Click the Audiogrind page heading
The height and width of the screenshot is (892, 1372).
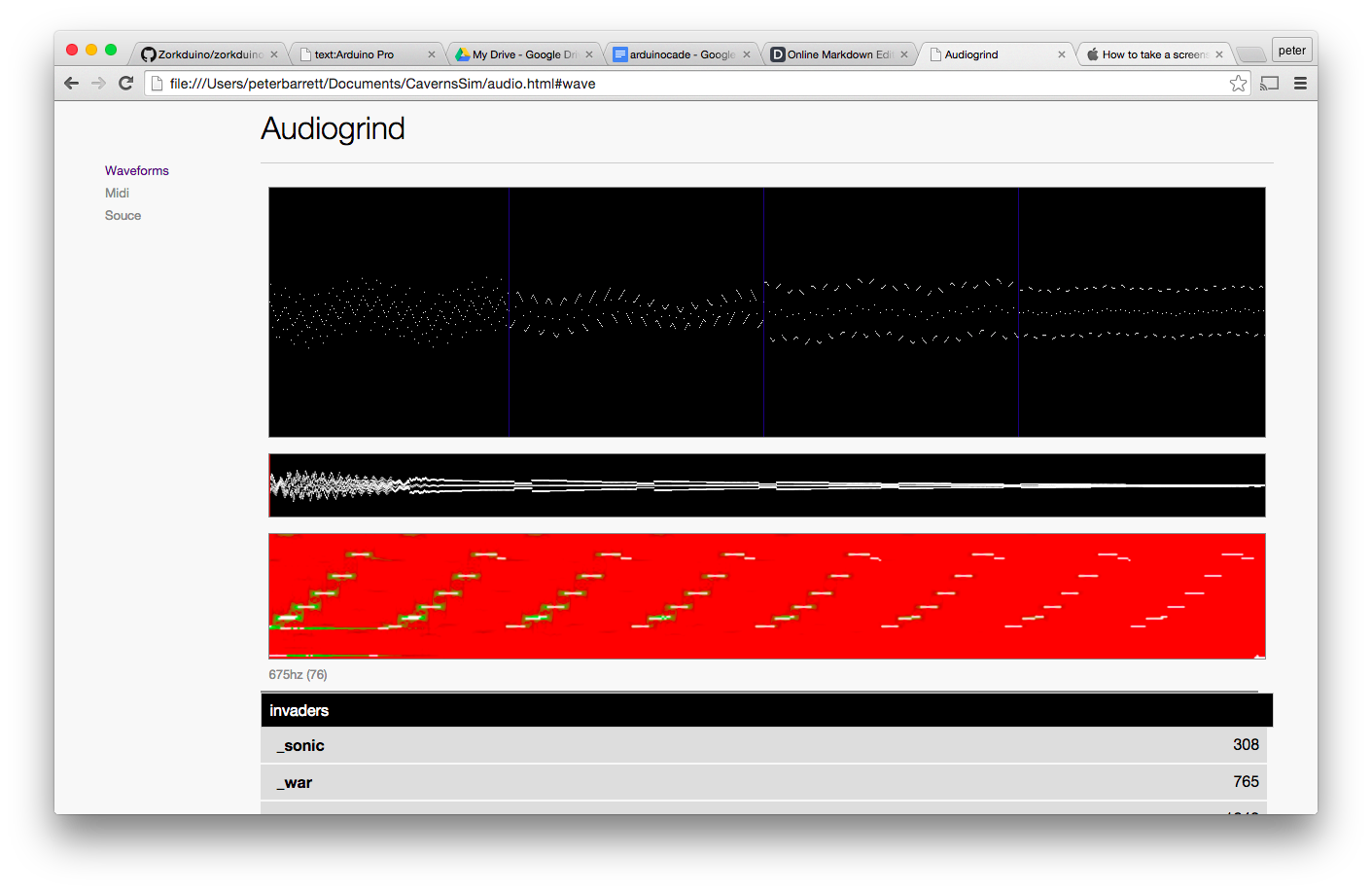click(x=333, y=129)
